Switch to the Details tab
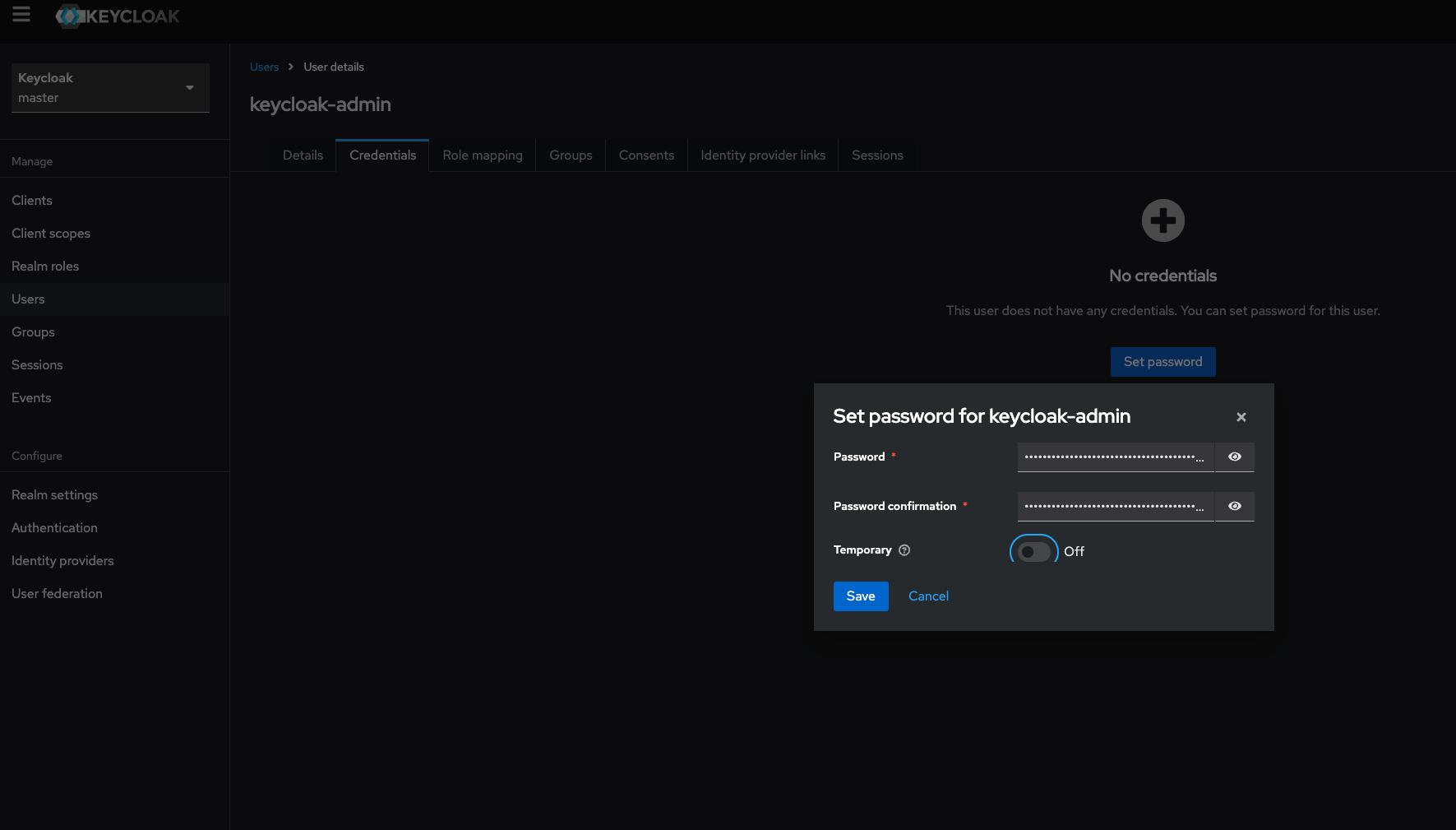 tap(303, 155)
